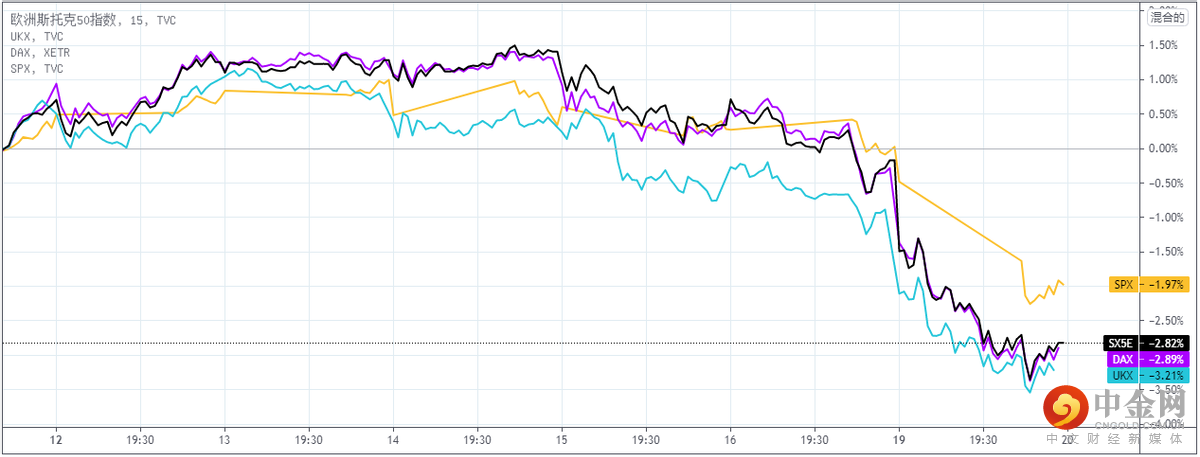Click date 12 on the time axis
Screen dimensions: 1200x457
click(56, 439)
